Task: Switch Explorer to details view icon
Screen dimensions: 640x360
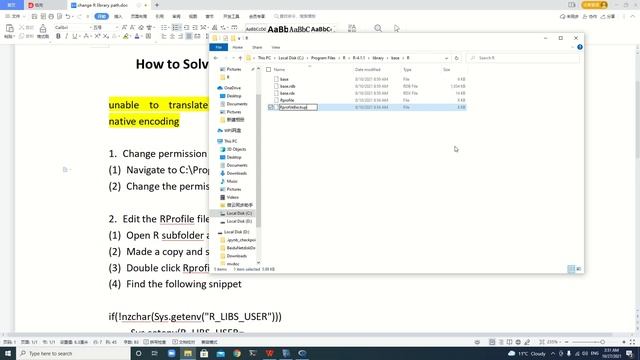Action: (571, 269)
